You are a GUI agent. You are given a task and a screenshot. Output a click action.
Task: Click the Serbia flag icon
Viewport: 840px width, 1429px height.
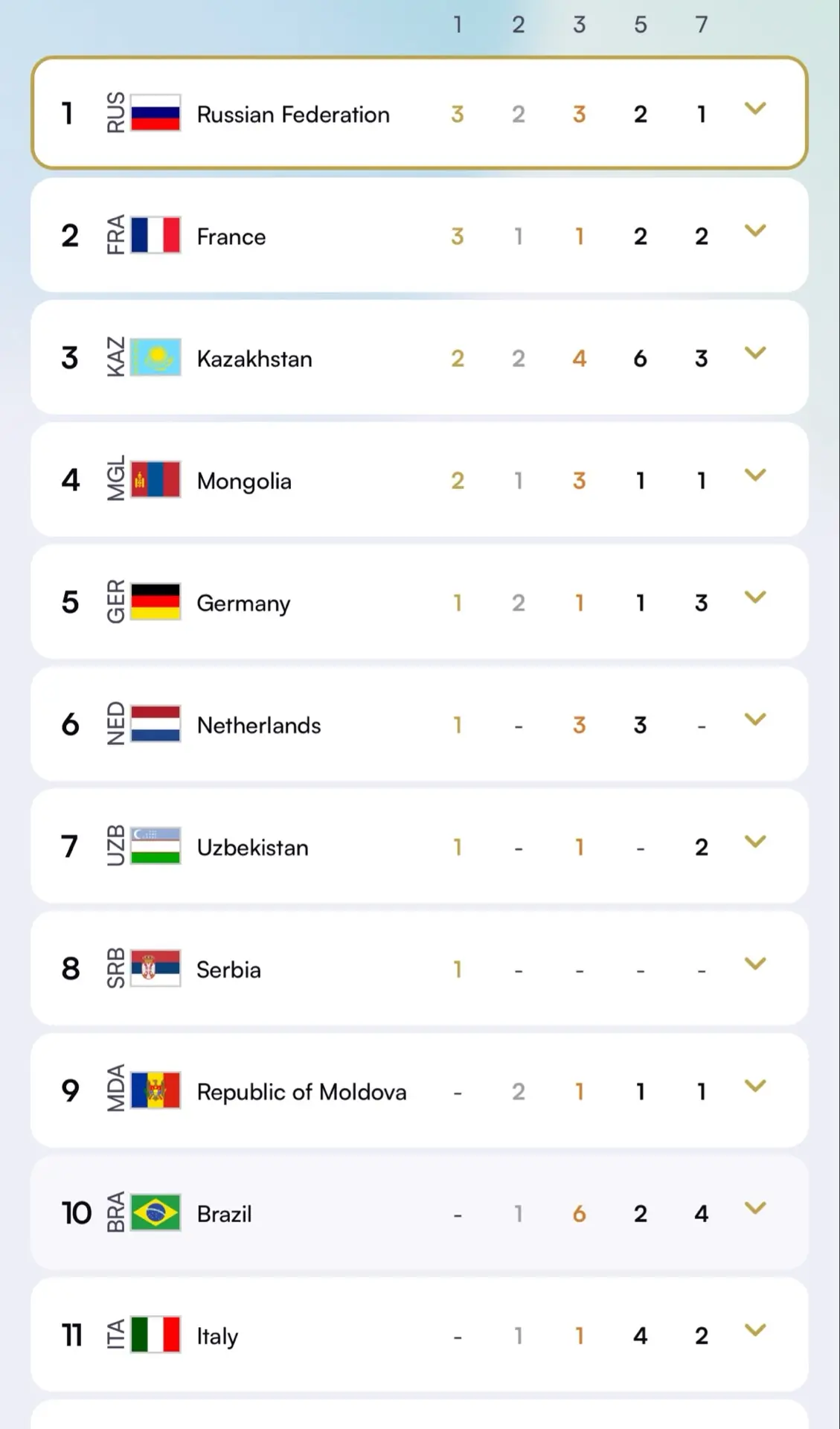pyautogui.click(x=156, y=968)
